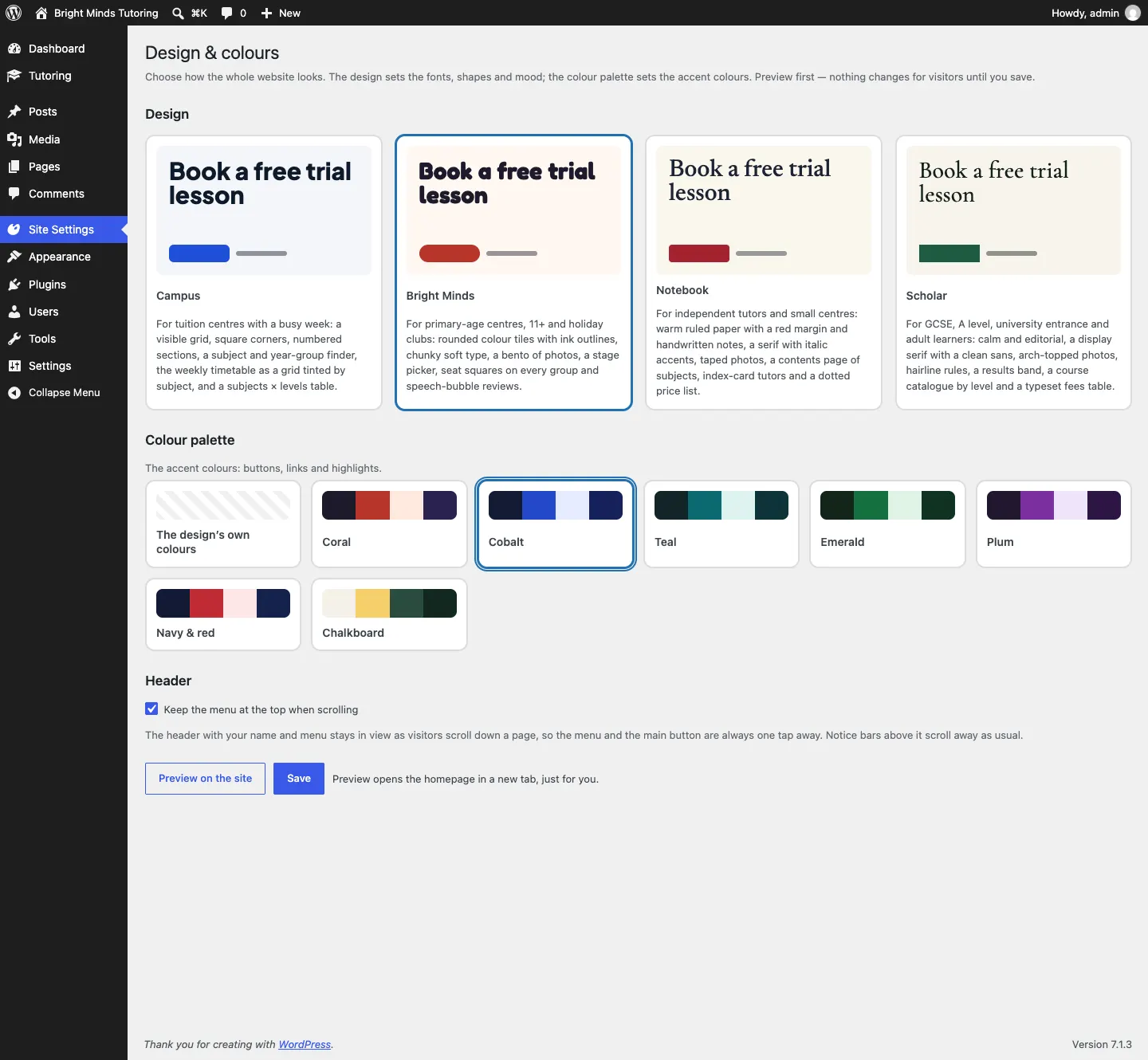Click the home icon beside Bright Minds Tutoring
The image size is (1148, 1060).
(41, 13)
